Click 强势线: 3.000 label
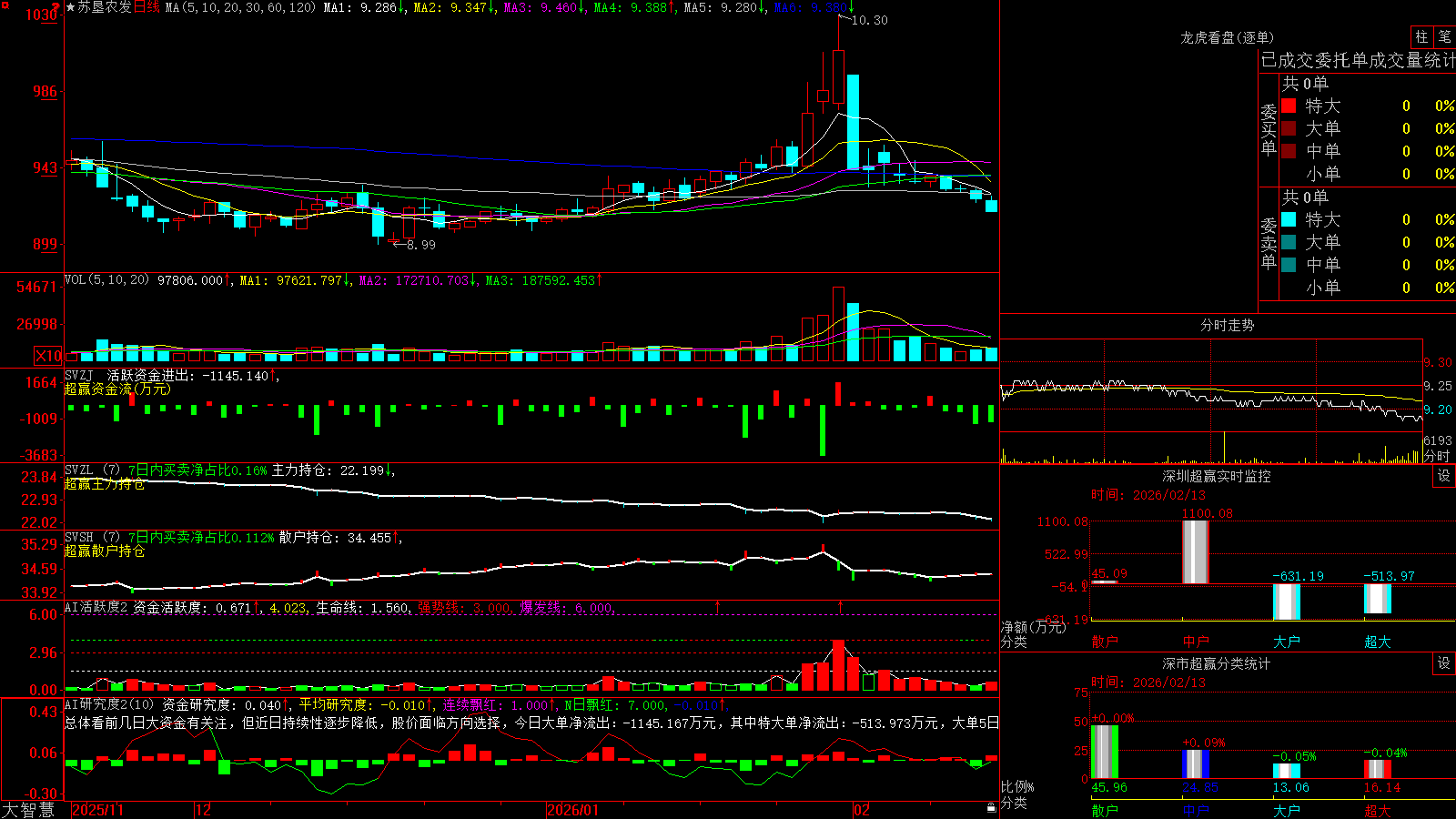 [464, 607]
